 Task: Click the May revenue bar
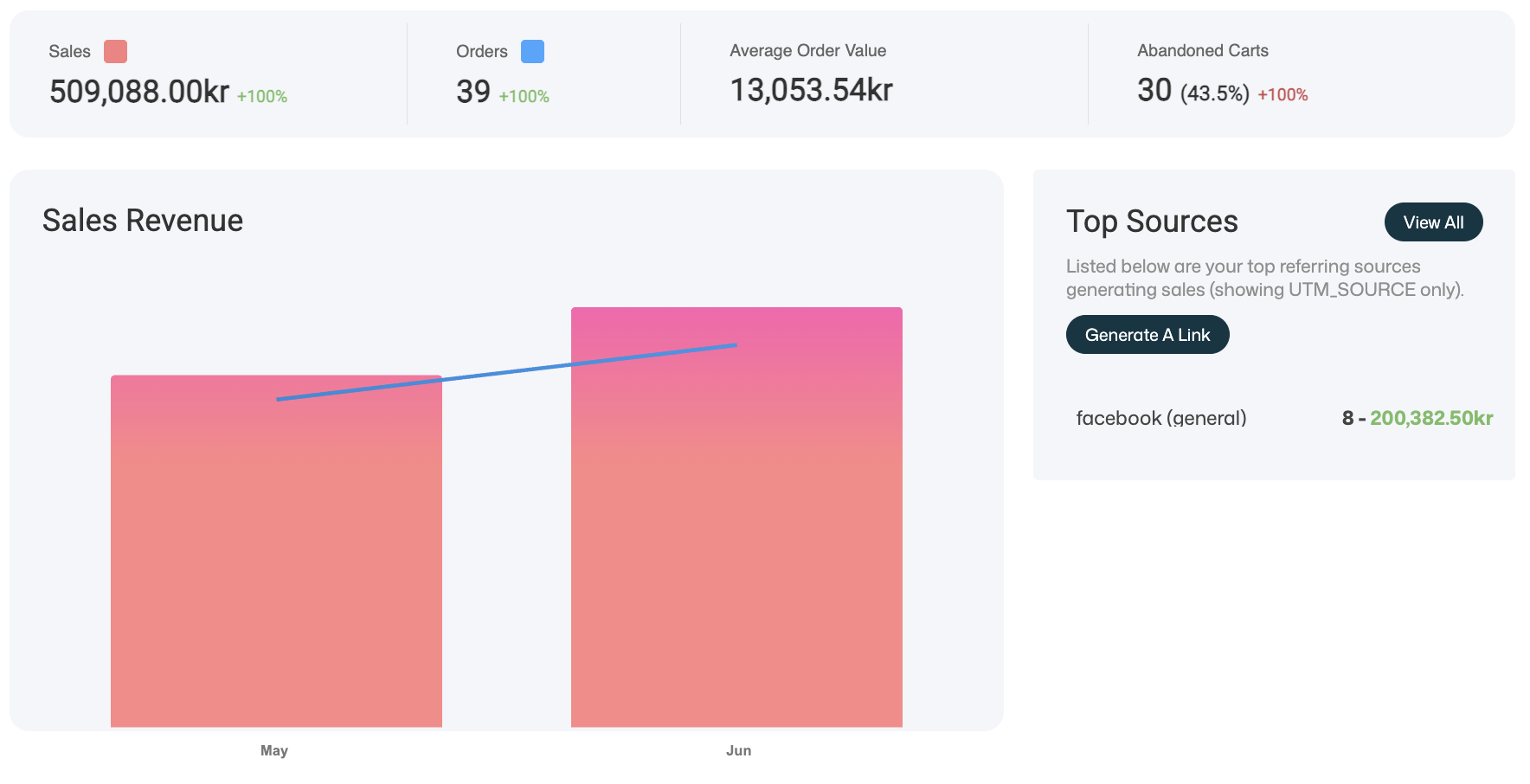276,551
